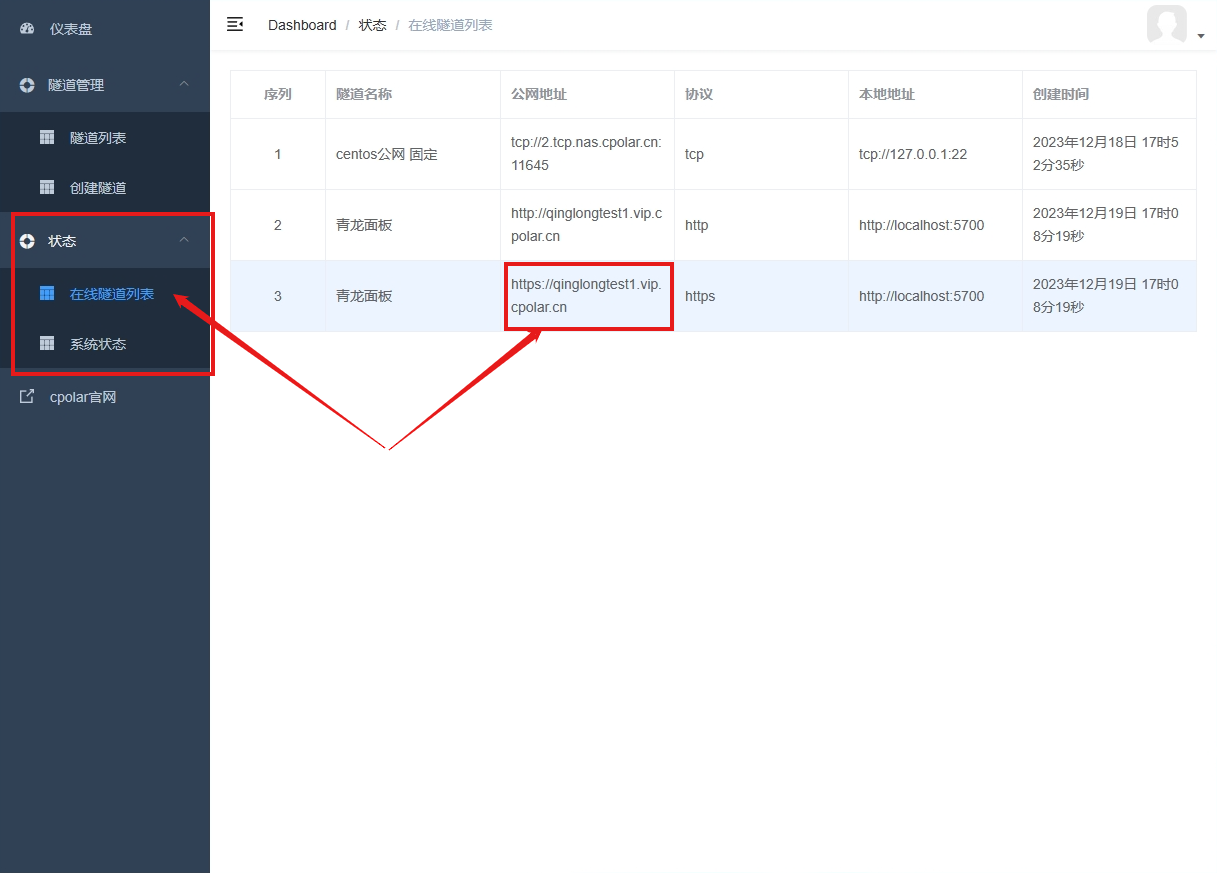The height and width of the screenshot is (873, 1217).
Task: Click the creation time in row 2
Action: click(1106, 225)
